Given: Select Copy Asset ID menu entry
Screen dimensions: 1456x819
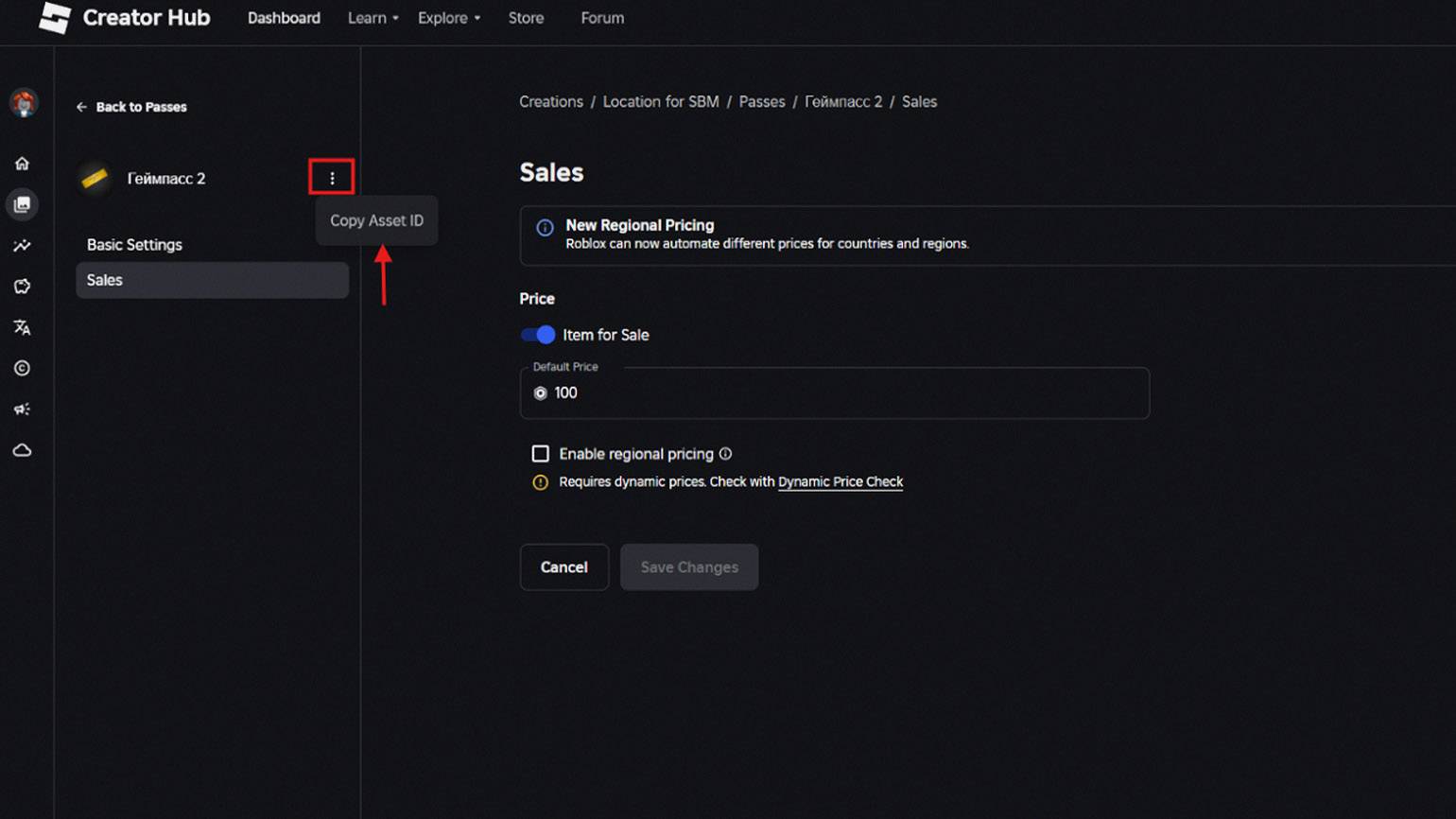Looking at the screenshot, I should point(376,220).
